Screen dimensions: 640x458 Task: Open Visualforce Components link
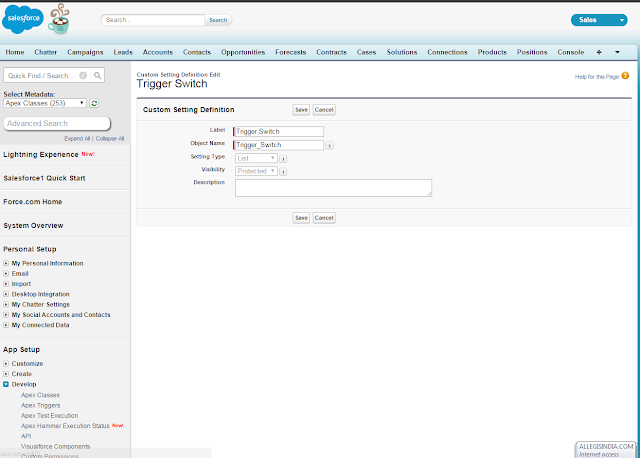(56, 447)
